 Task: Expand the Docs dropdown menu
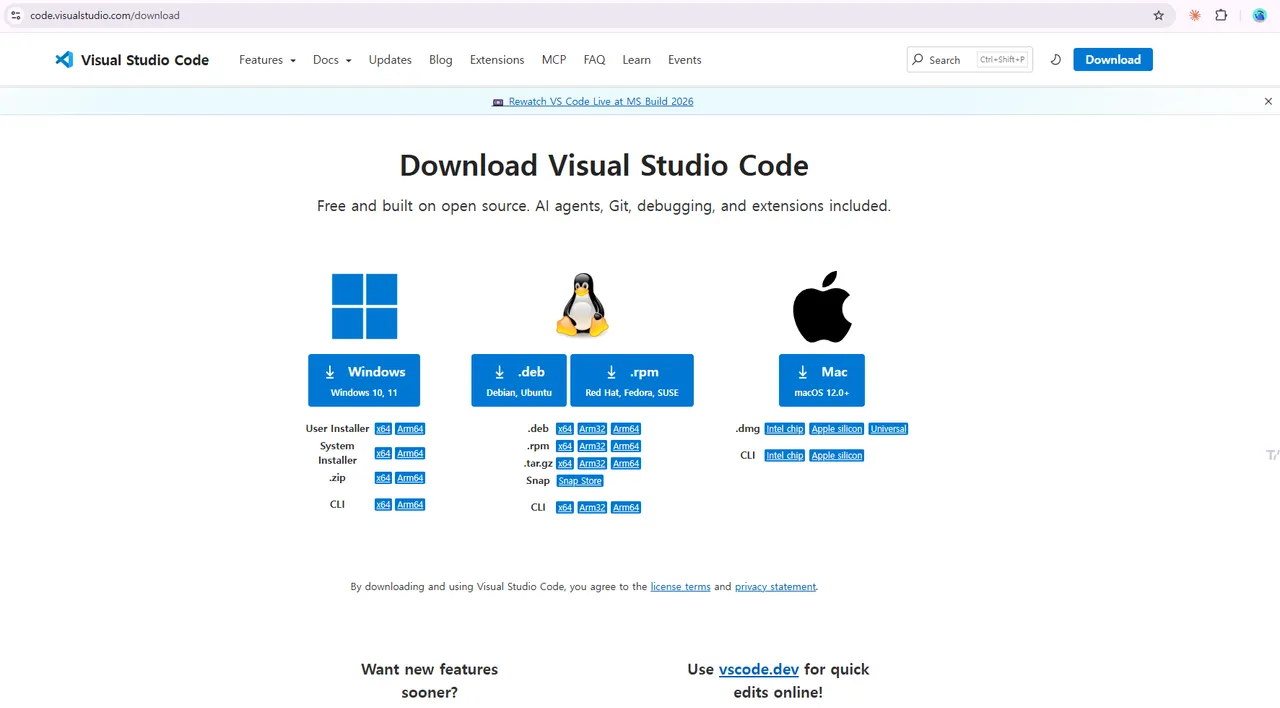point(332,60)
